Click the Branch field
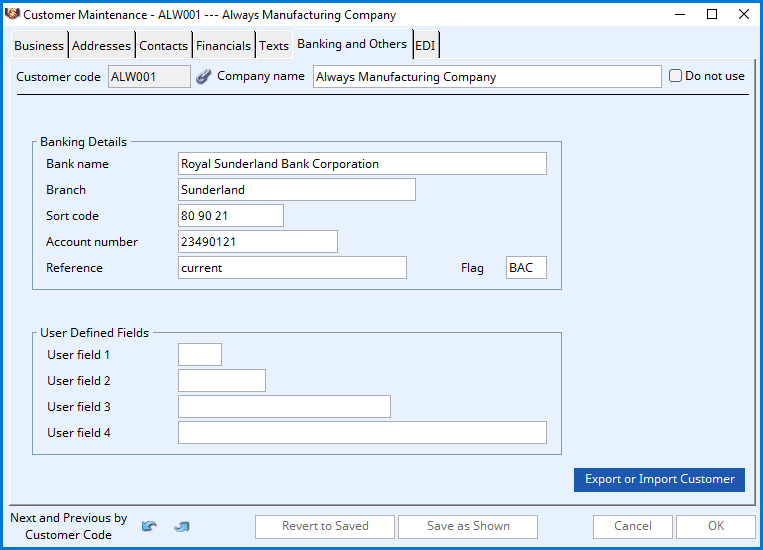Viewport: 763px width, 550px height. pyautogui.click(x=297, y=189)
